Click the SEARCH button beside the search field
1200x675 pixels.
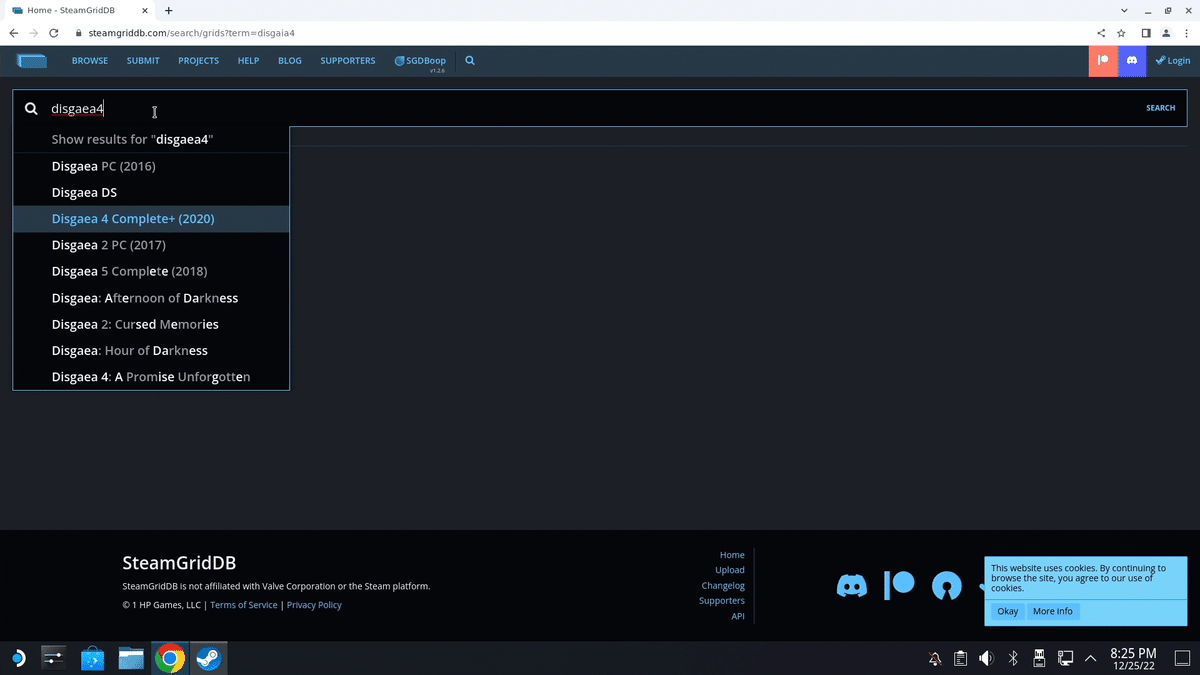[x=1160, y=108]
